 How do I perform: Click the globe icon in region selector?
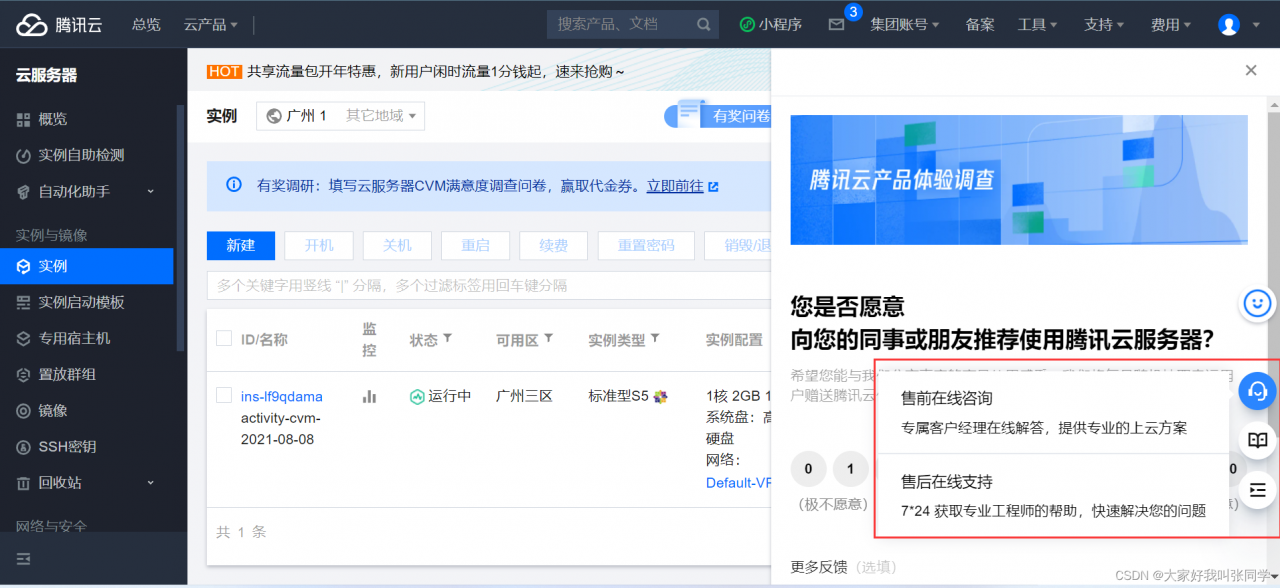274,116
